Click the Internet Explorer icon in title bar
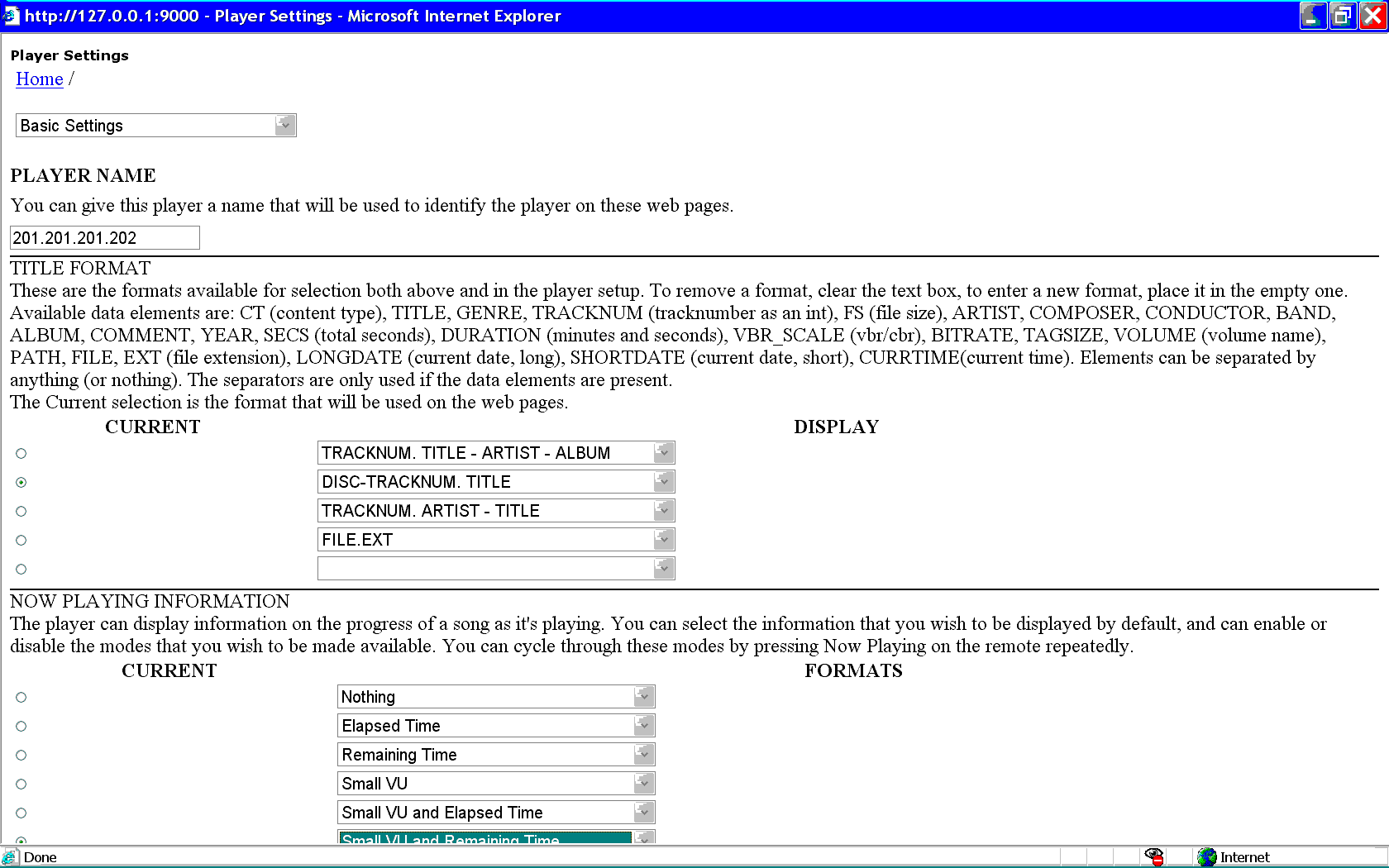The image size is (1389, 868). (11, 16)
